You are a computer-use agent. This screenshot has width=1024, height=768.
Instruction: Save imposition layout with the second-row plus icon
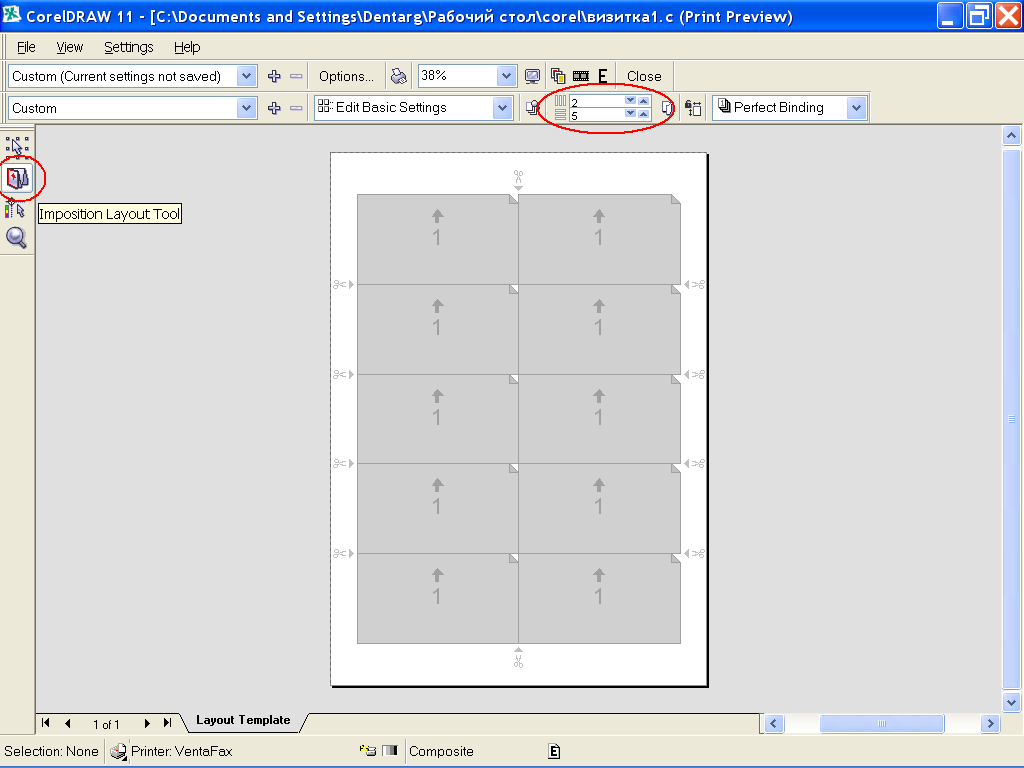pos(274,108)
